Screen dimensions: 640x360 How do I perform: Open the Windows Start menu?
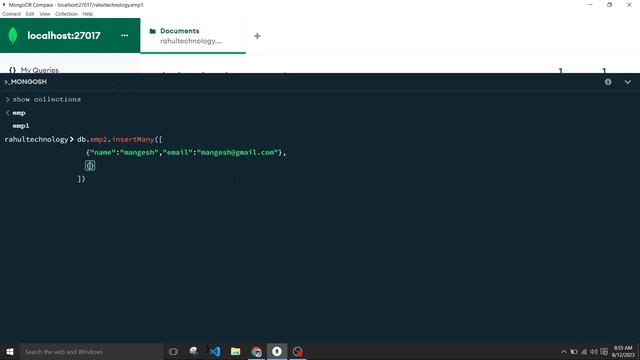[10, 351]
